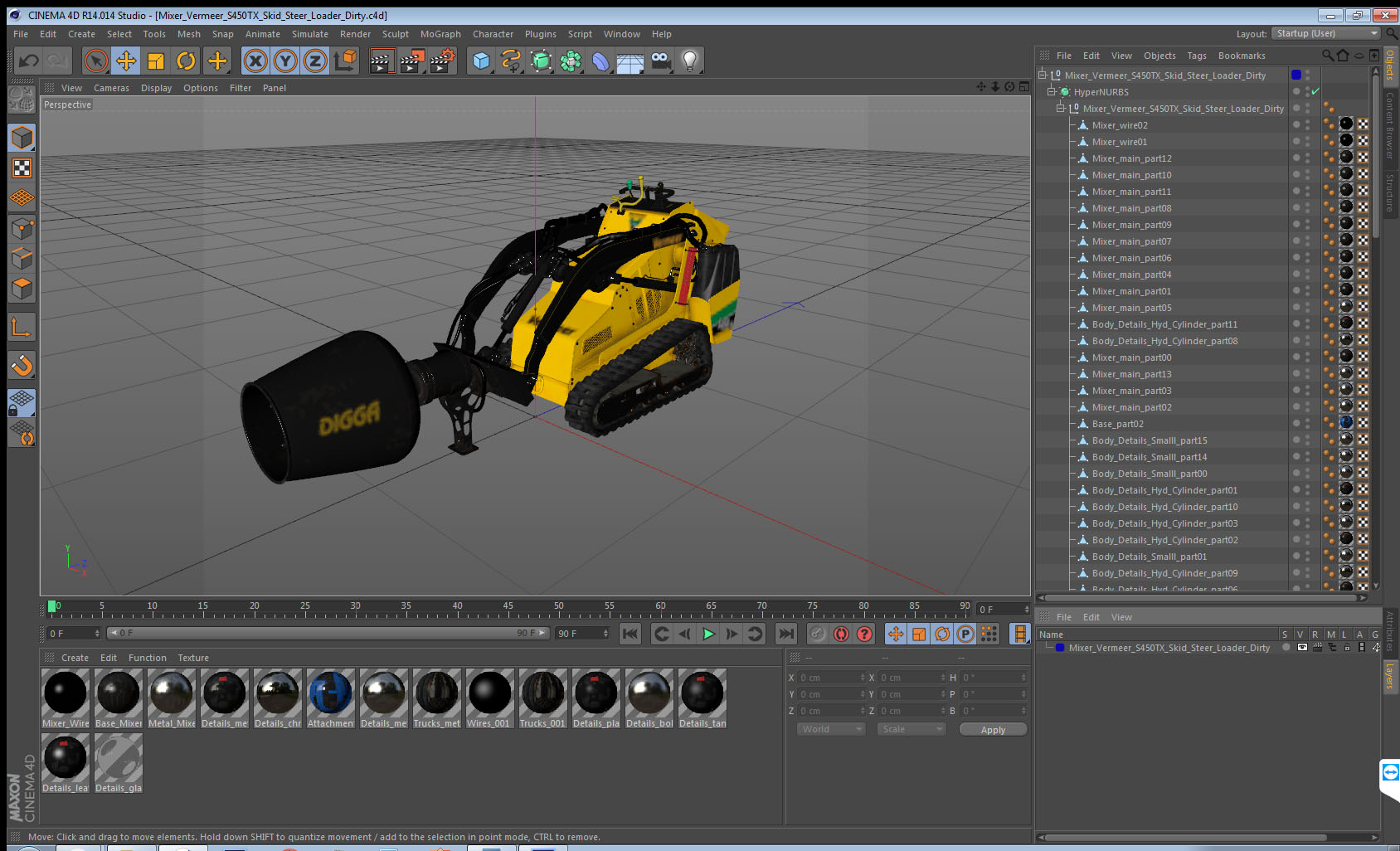1400x851 pixels.
Task: Toggle the coordinate system icon
Action: tap(345, 61)
